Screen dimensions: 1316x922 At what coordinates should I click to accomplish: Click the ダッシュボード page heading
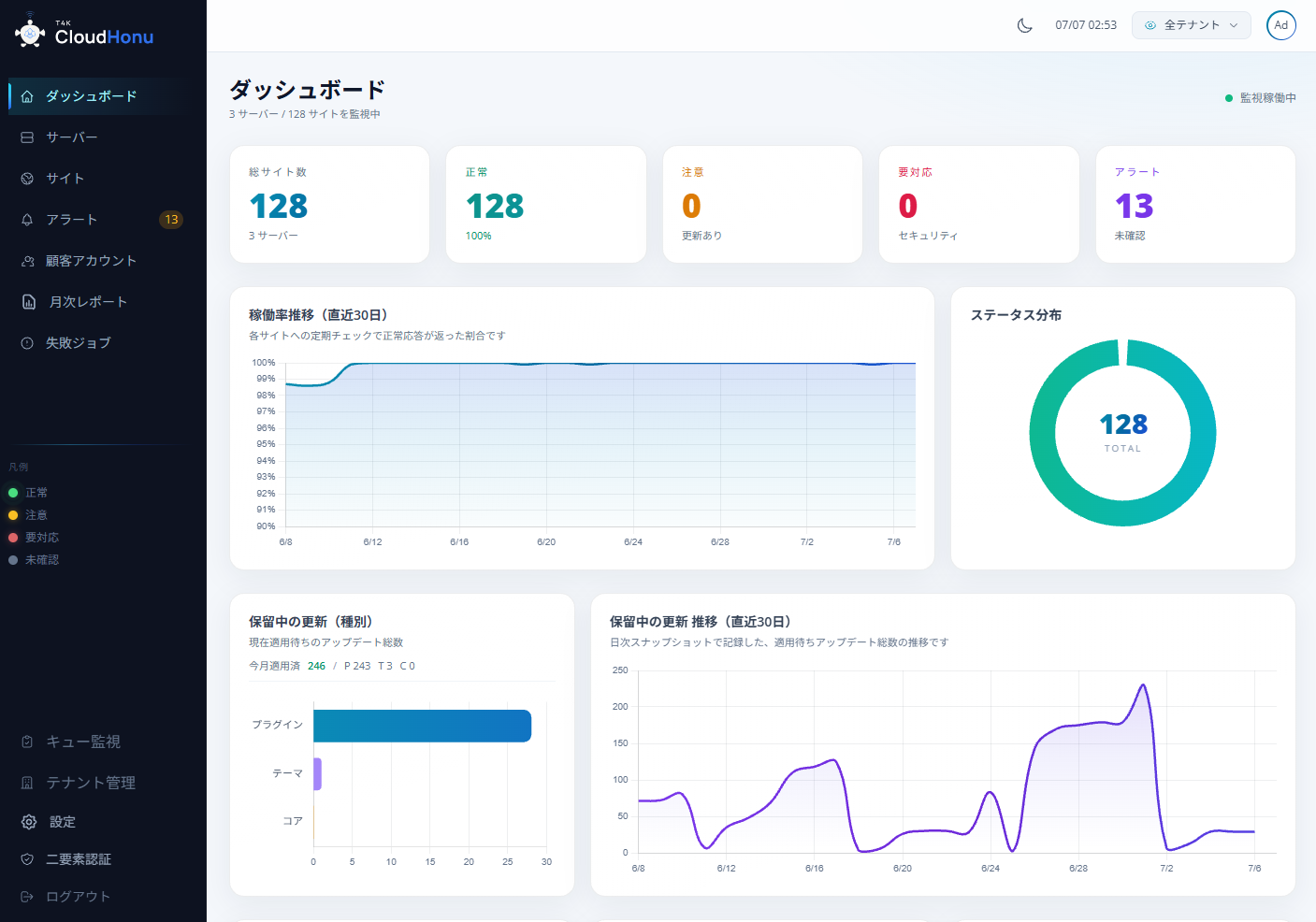click(308, 90)
